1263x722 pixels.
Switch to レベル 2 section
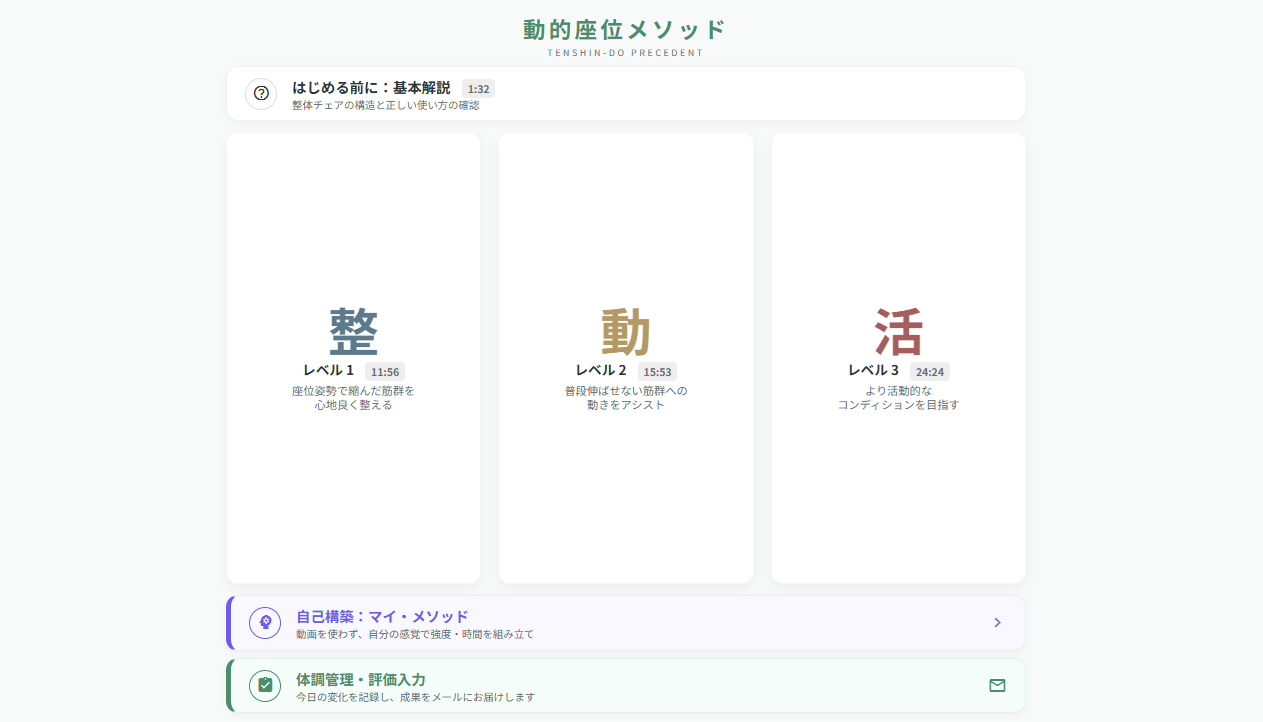pos(625,357)
